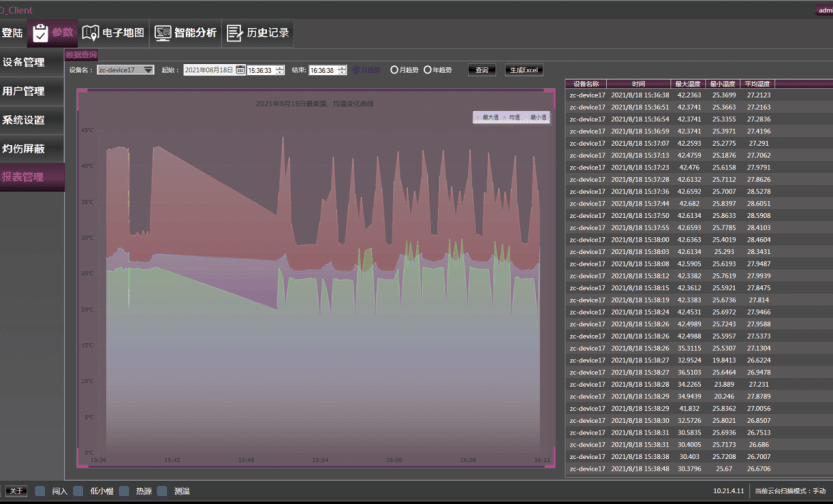Open the start date calendar picker icon
This screenshot has width=833, height=504.
[x=240, y=70]
